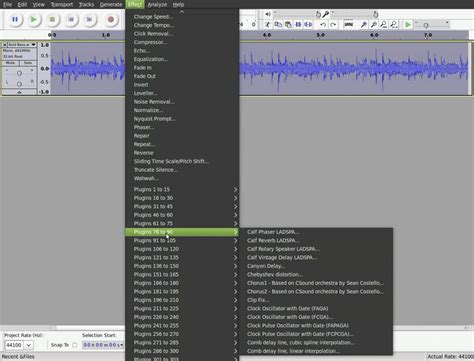Open the View menu
Image resolution: width=474 pixels, height=361 pixels.
point(39,4)
